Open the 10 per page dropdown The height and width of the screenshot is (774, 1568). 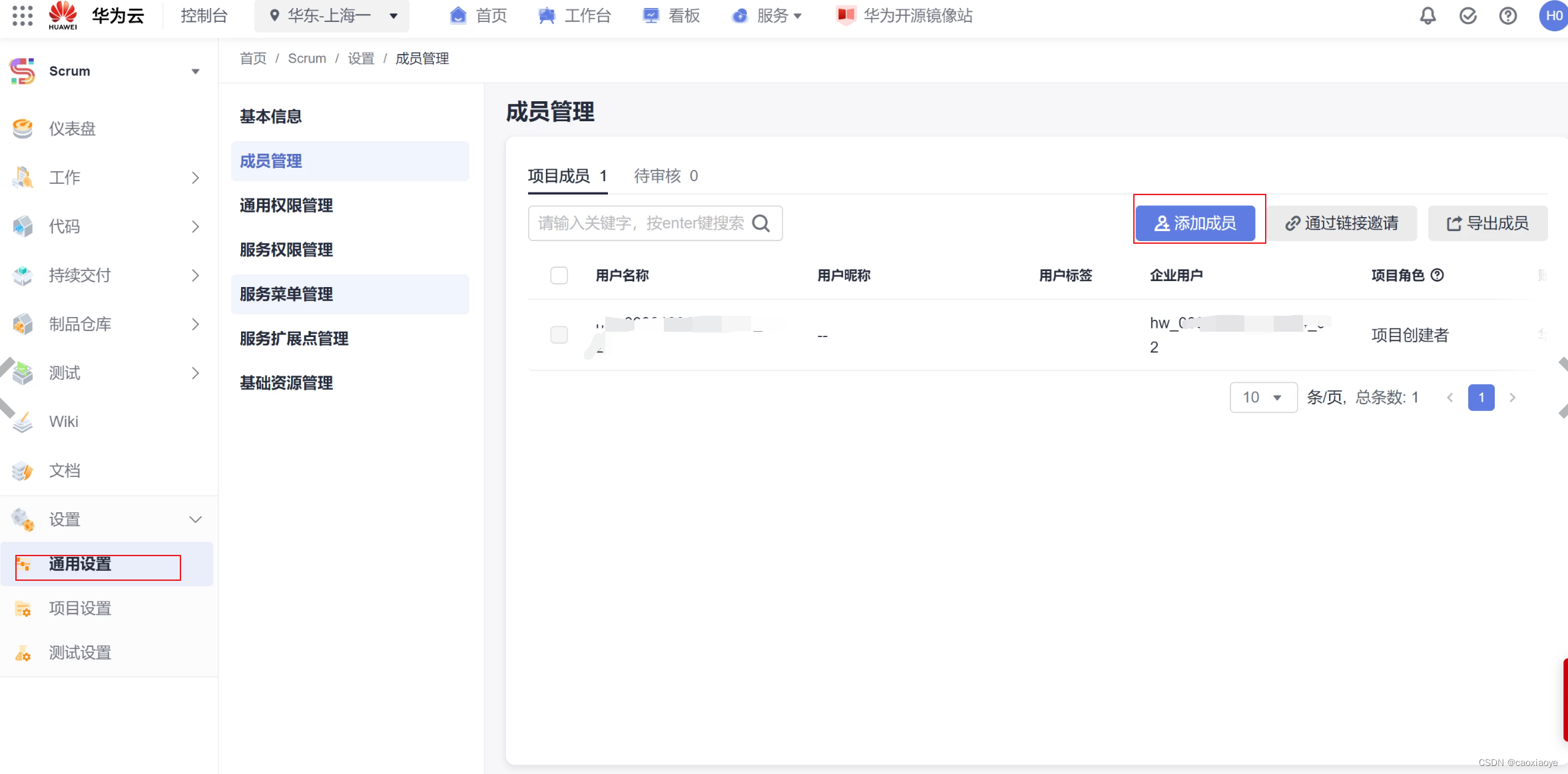[x=1262, y=398]
